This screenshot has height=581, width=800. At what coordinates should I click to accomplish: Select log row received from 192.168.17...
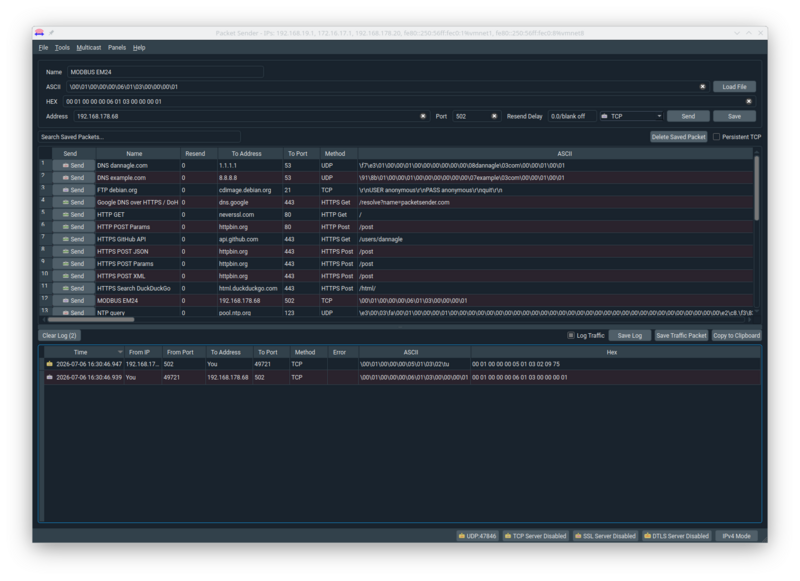pos(402,364)
